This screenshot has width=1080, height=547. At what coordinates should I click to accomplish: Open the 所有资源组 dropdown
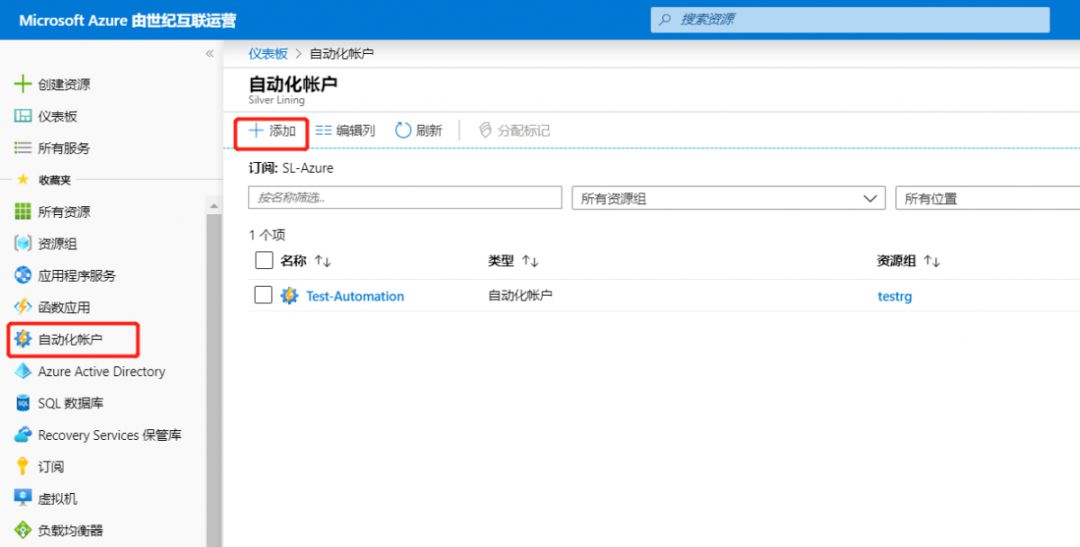pyautogui.click(x=729, y=198)
